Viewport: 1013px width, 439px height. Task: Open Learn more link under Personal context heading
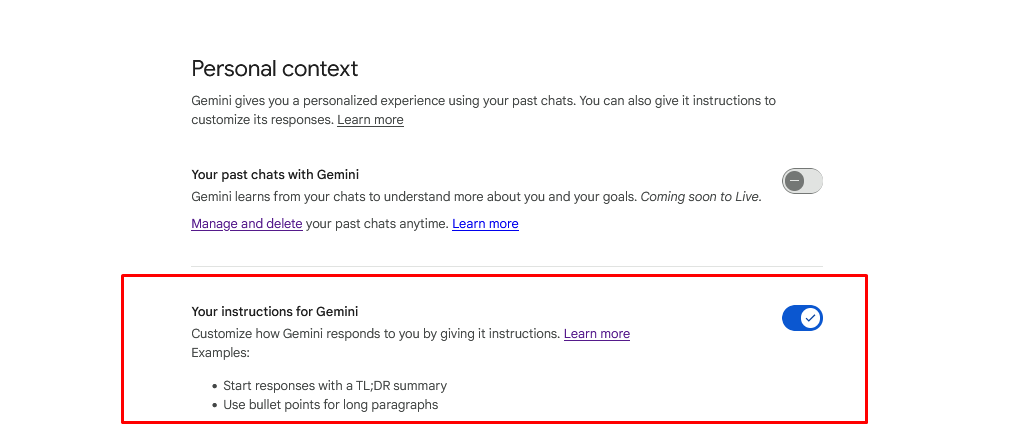(370, 120)
